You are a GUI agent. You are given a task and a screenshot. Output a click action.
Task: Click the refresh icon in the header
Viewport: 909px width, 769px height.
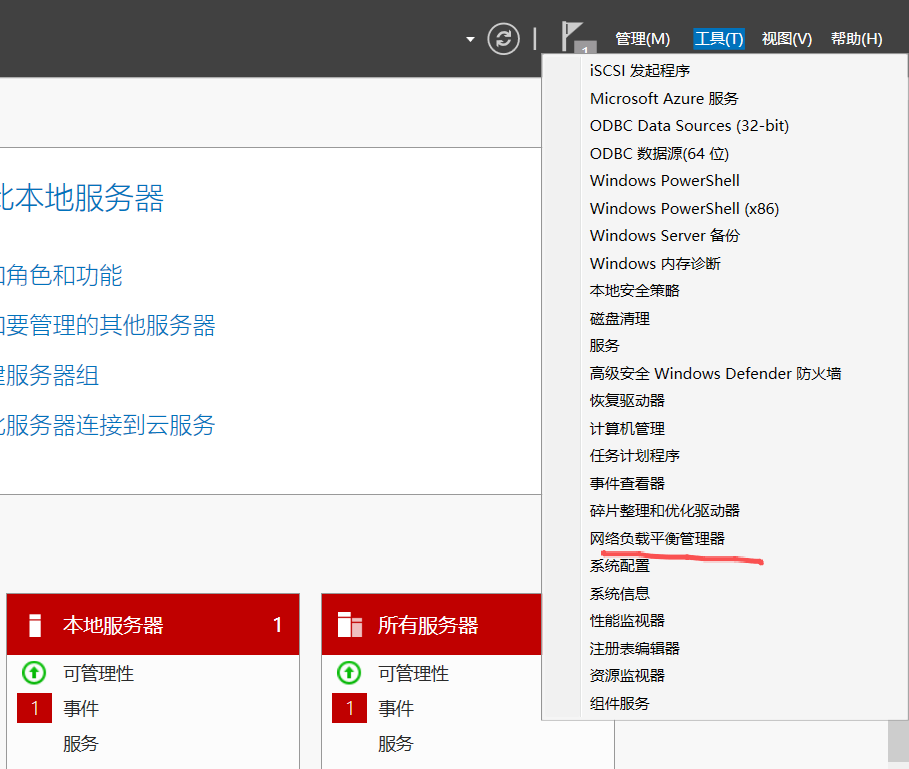tap(504, 39)
